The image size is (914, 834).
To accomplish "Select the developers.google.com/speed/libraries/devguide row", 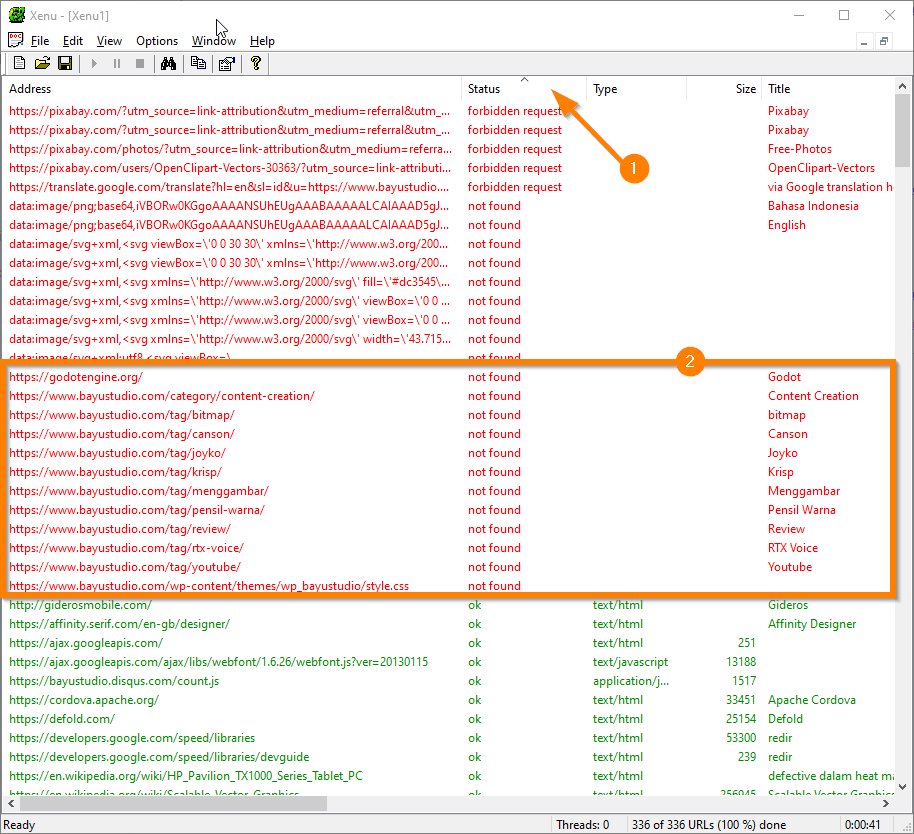I will click(x=449, y=757).
